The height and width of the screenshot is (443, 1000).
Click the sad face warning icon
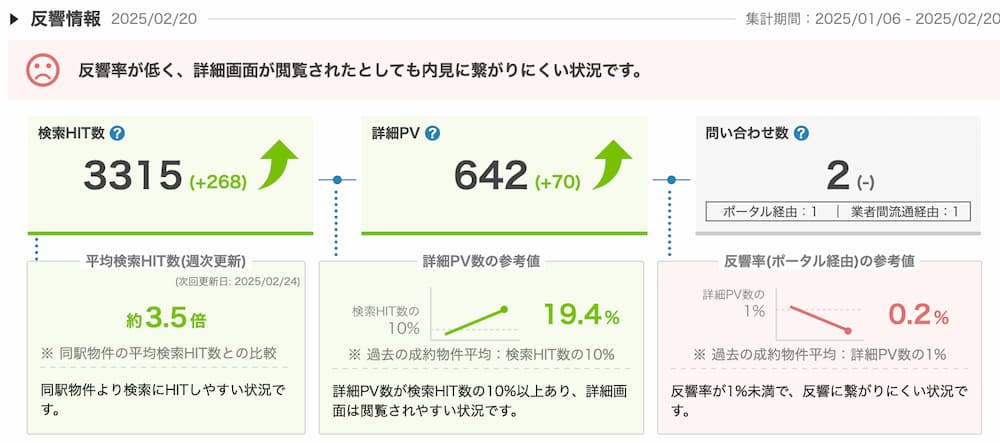pos(43,70)
